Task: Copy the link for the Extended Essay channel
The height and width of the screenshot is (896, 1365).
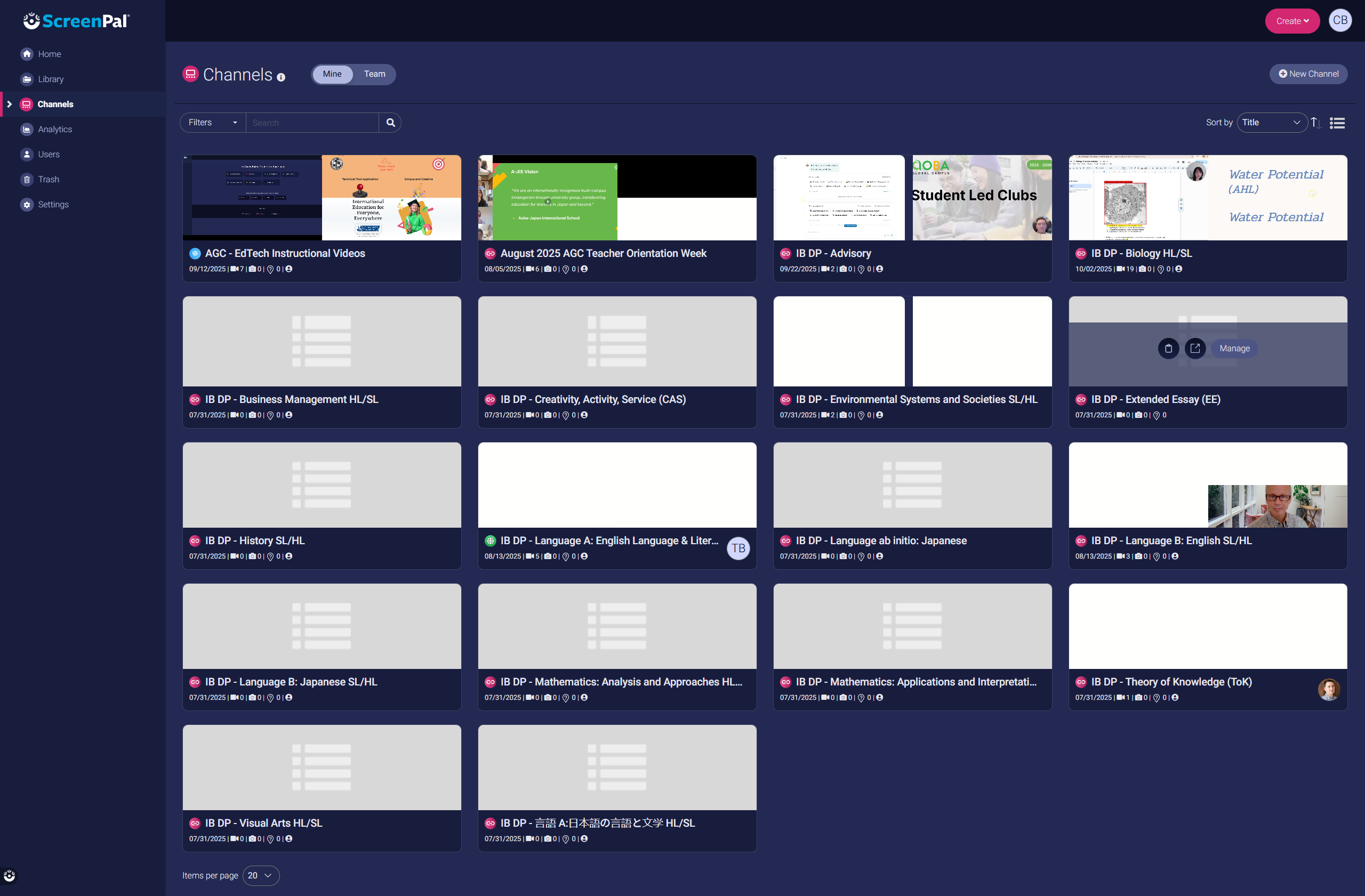Action: pyautogui.click(x=1168, y=348)
